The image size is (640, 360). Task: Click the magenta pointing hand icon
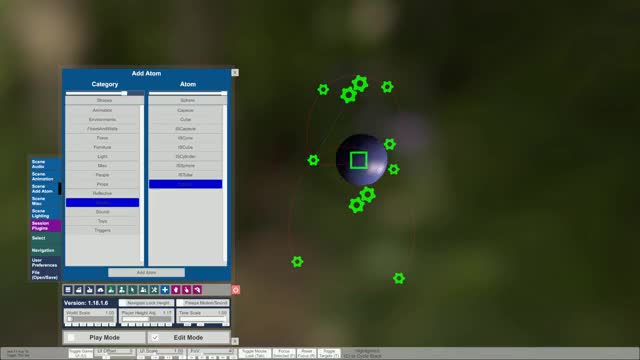click(x=187, y=290)
